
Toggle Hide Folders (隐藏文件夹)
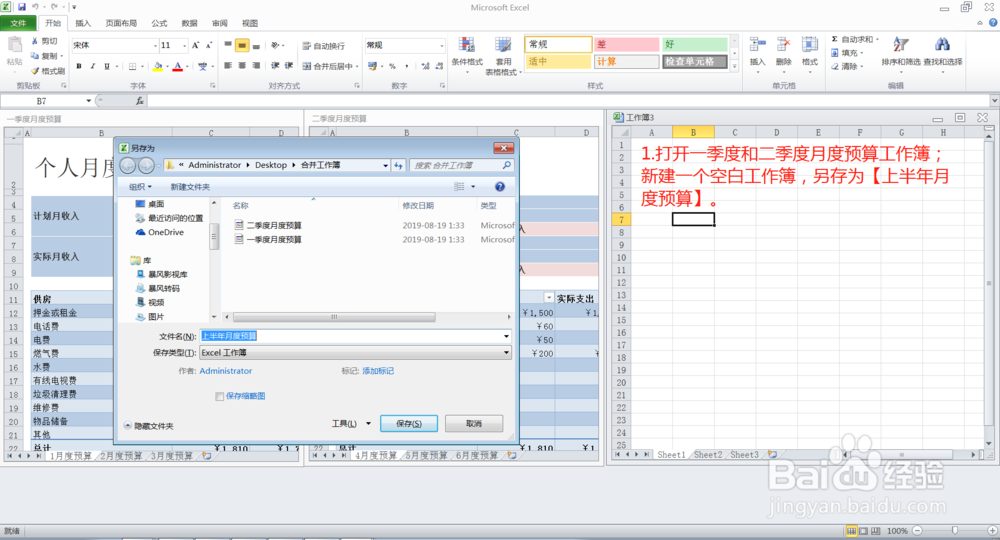[149, 426]
